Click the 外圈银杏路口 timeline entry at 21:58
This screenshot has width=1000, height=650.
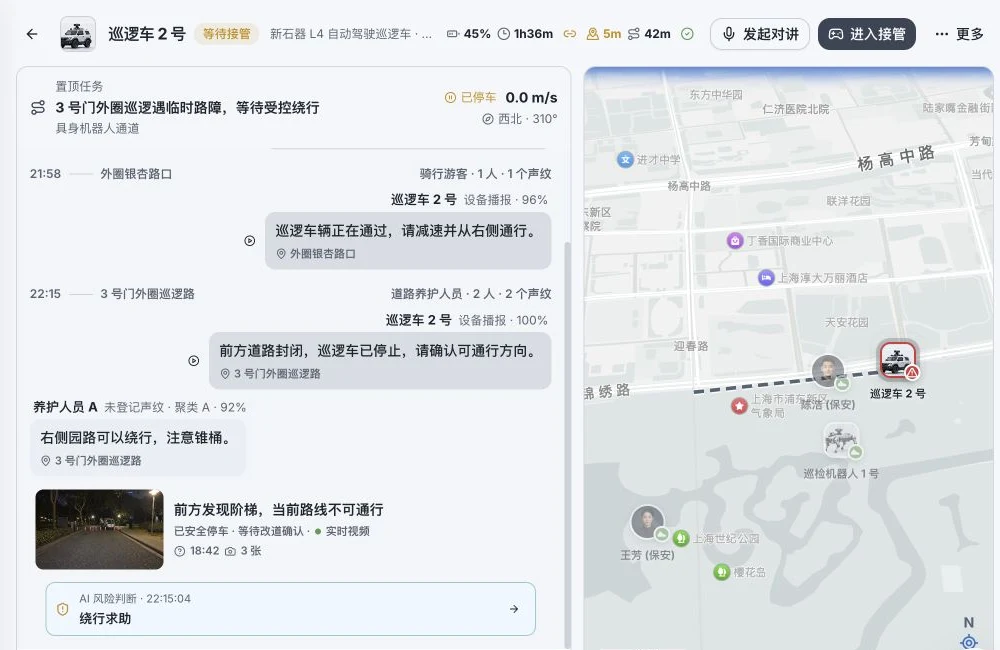point(136,174)
